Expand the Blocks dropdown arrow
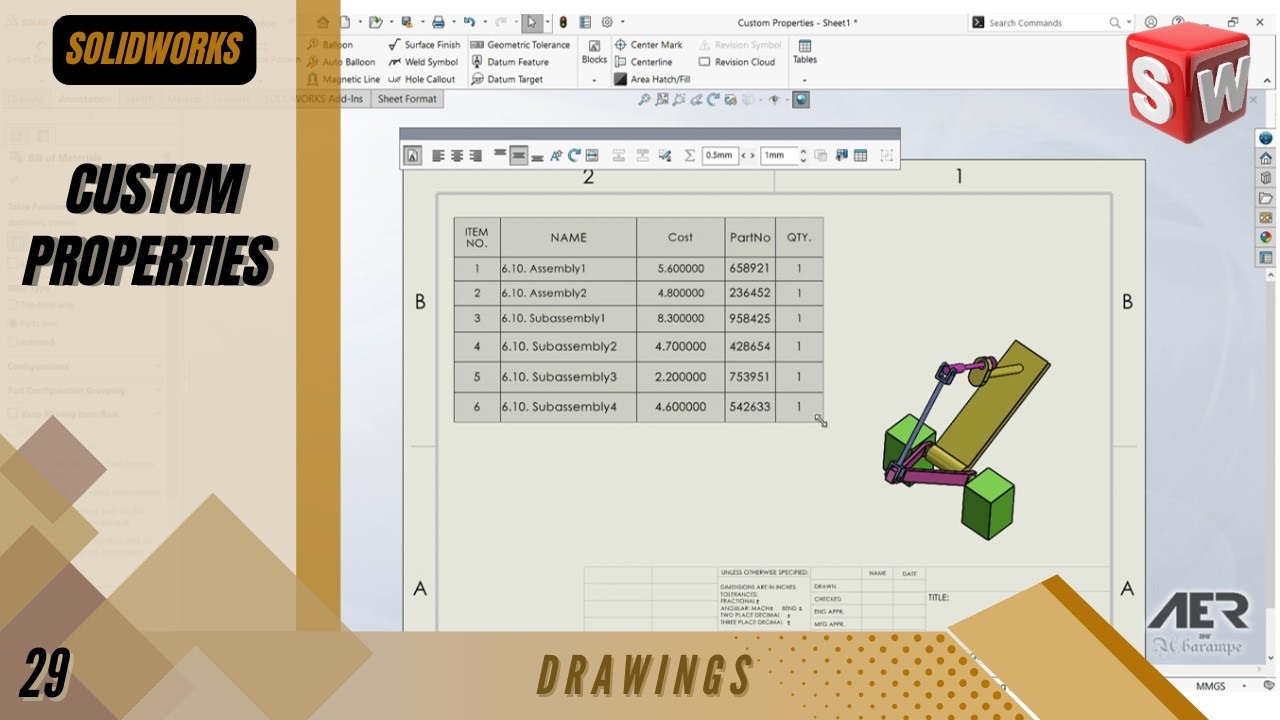 (594, 80)
